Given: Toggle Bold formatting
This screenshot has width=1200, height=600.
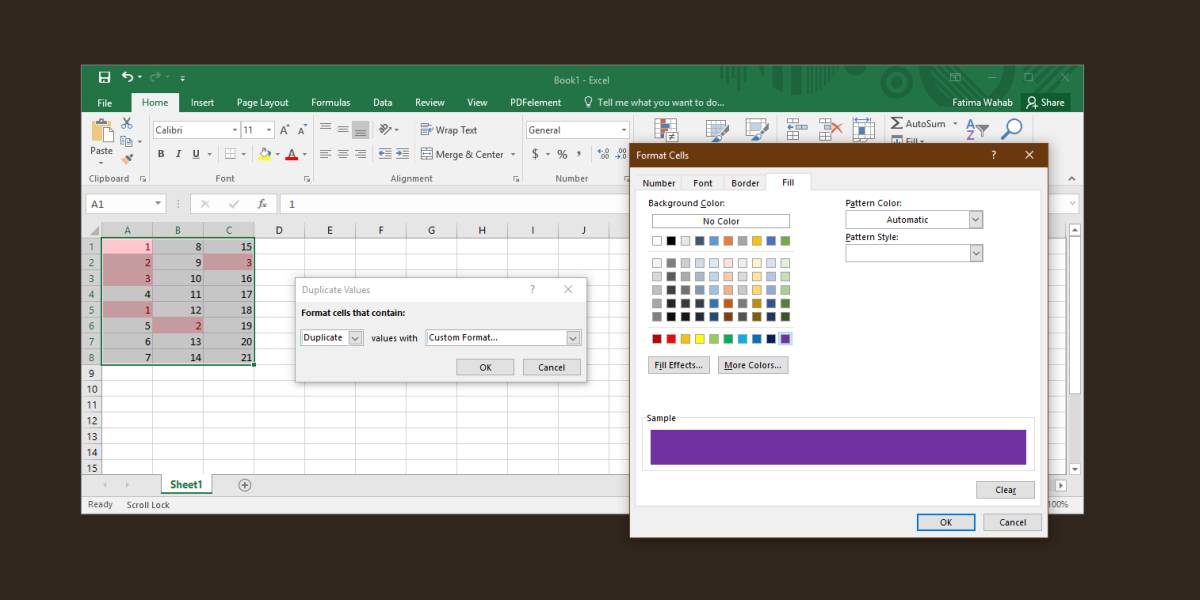Looking at the screenshot, I should 161,154.
